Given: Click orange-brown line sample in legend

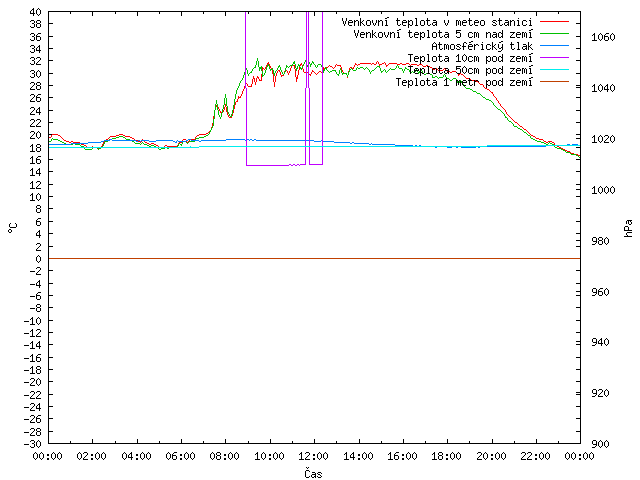Looking at the screenshot, I should coord(554,82).
